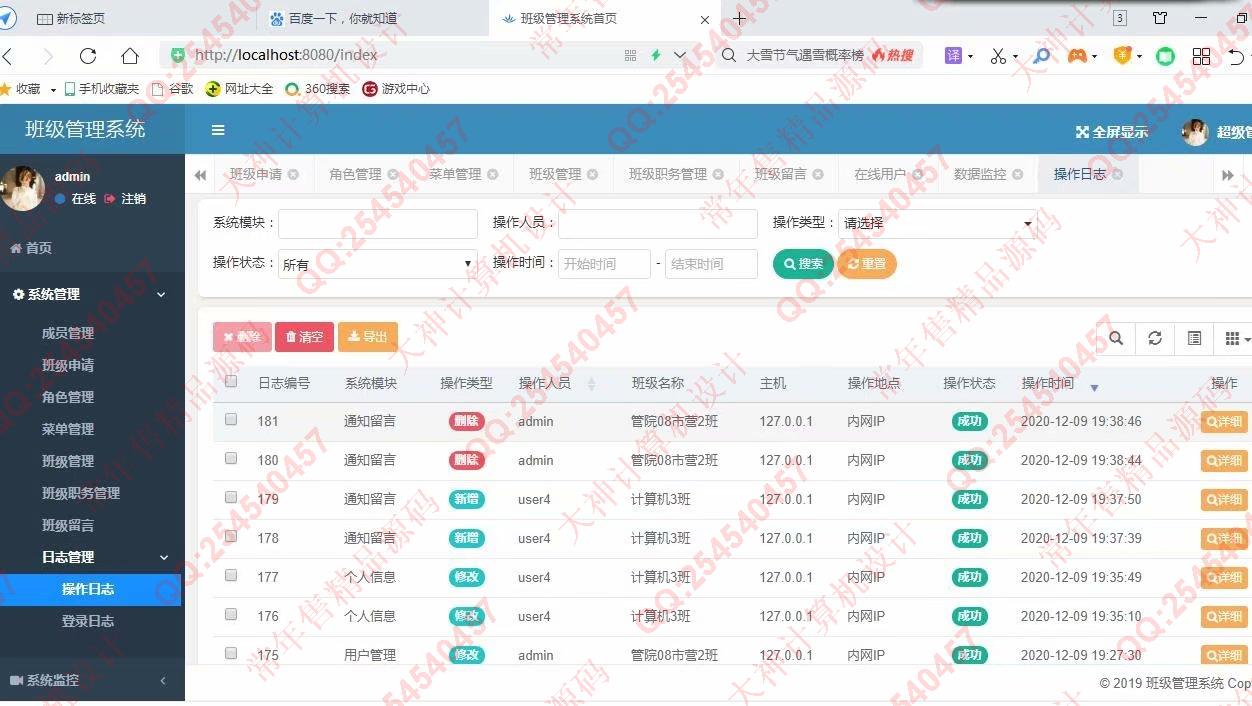This screenshot has width=1252, height=706.
Task: Click the admin avatar in sidebar
Action: click(x=22, y=188)
